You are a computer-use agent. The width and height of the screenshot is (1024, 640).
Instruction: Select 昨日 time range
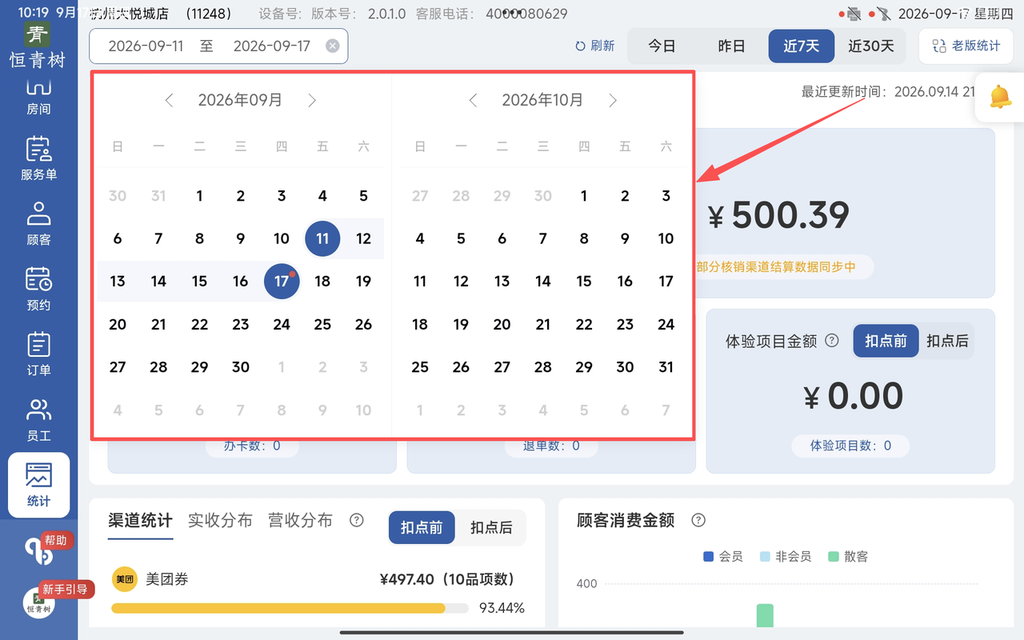[x=731, y=46]
